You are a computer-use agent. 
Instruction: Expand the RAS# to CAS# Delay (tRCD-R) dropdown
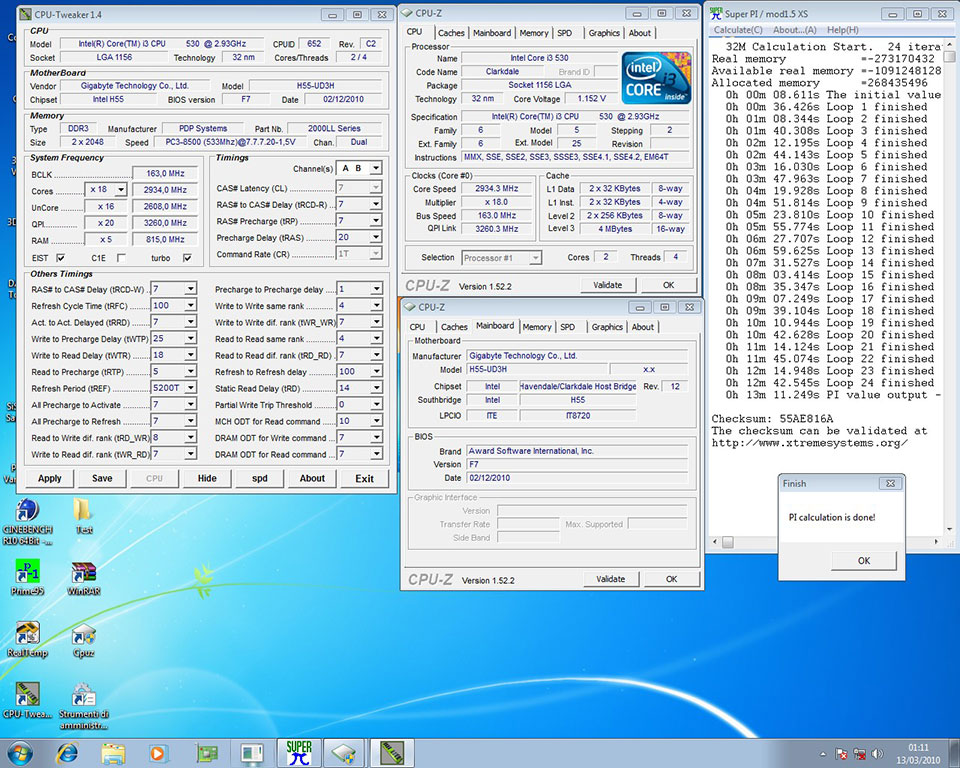376,204
